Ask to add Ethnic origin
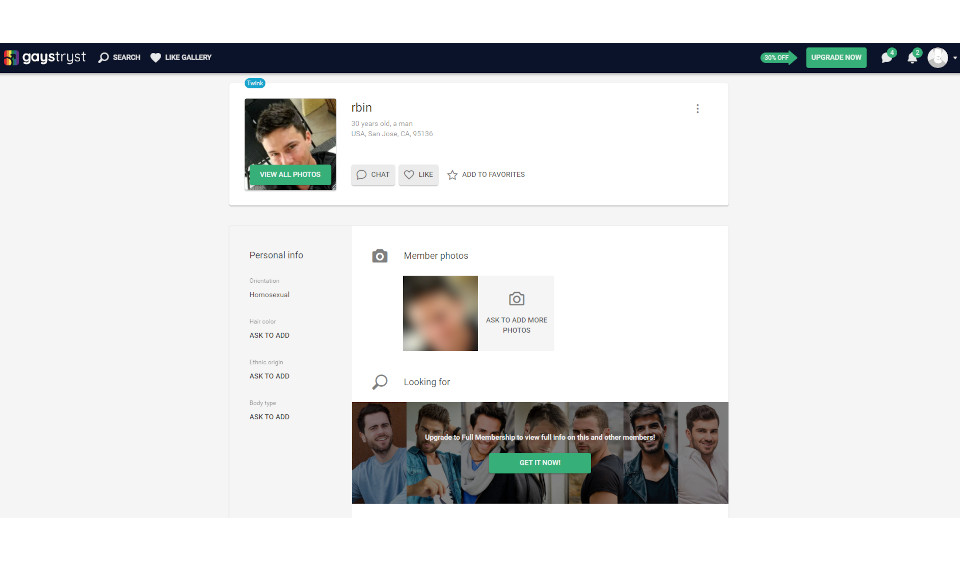 coord(269,376)
